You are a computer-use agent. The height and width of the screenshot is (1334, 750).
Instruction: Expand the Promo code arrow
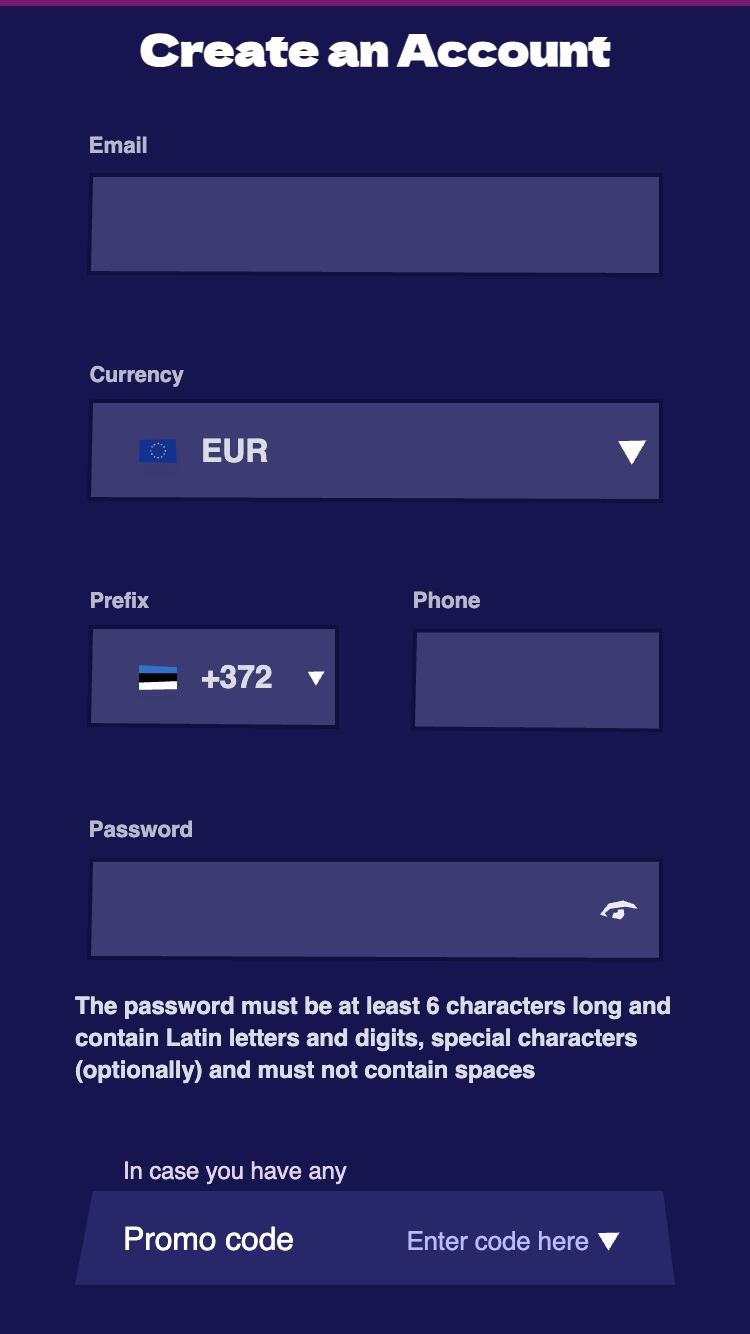pyautogui.click(x=609, y=1241)
